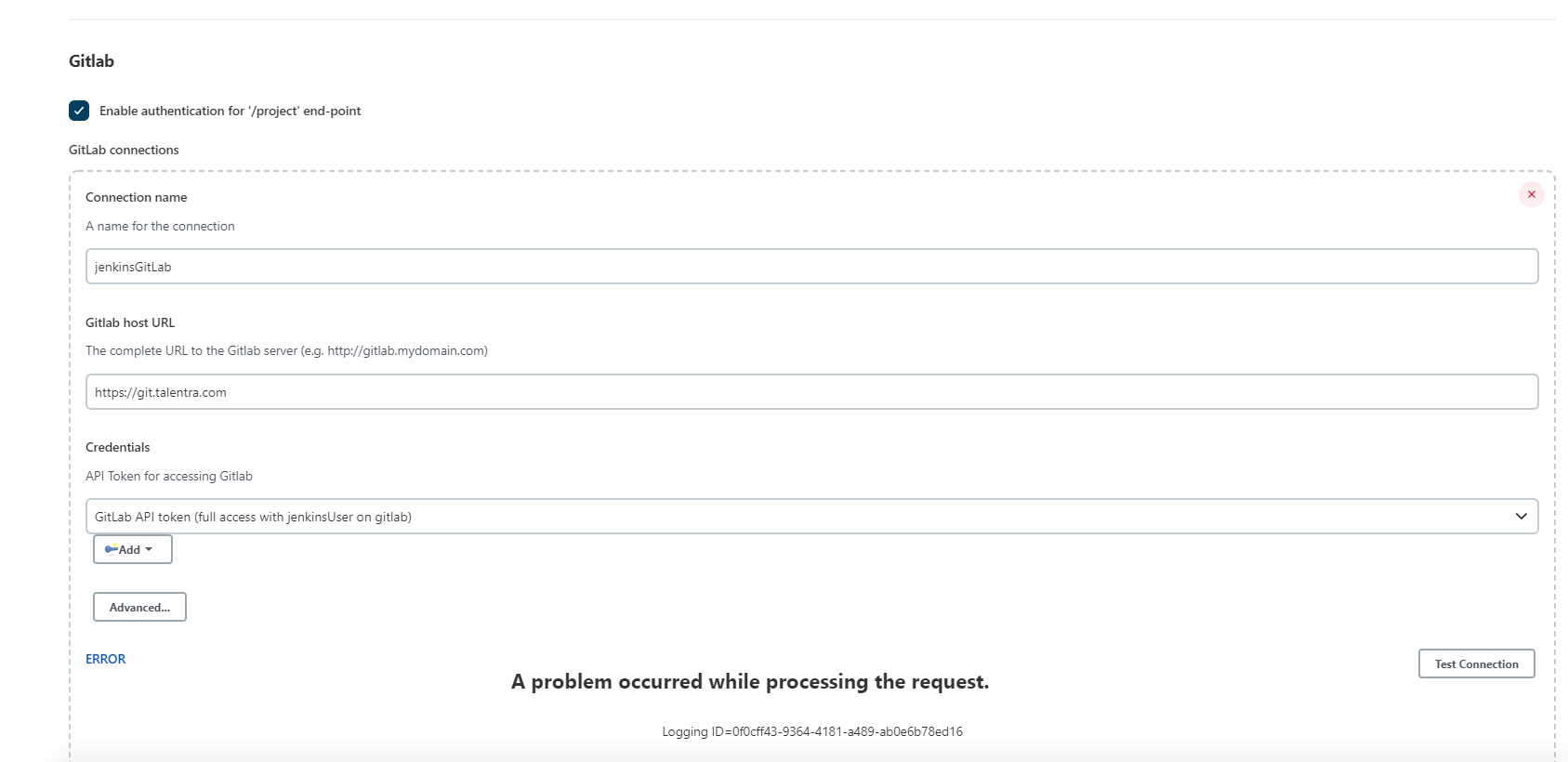The image size is (1568, 762).
Task: Open the GitLab API token credentials dropdown
Action: (811, 517)
